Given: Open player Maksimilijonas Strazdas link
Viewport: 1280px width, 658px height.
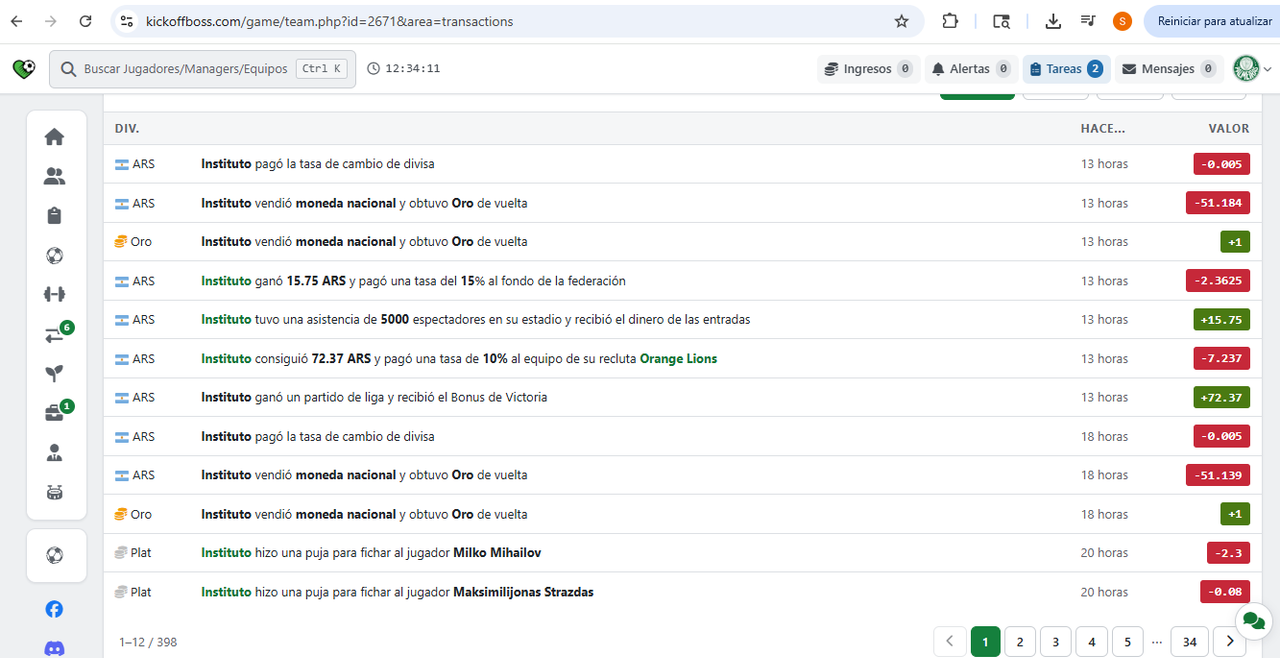Looking at the screenshot, I should (x=523, y=592).
